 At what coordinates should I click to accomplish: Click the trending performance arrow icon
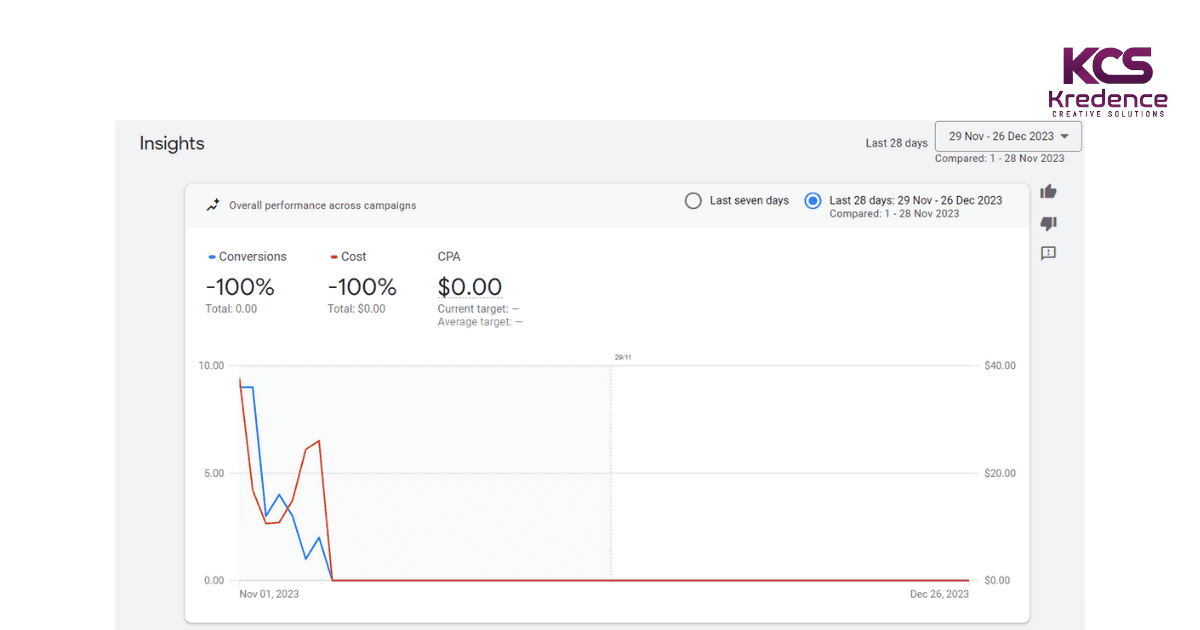point(212,204)
